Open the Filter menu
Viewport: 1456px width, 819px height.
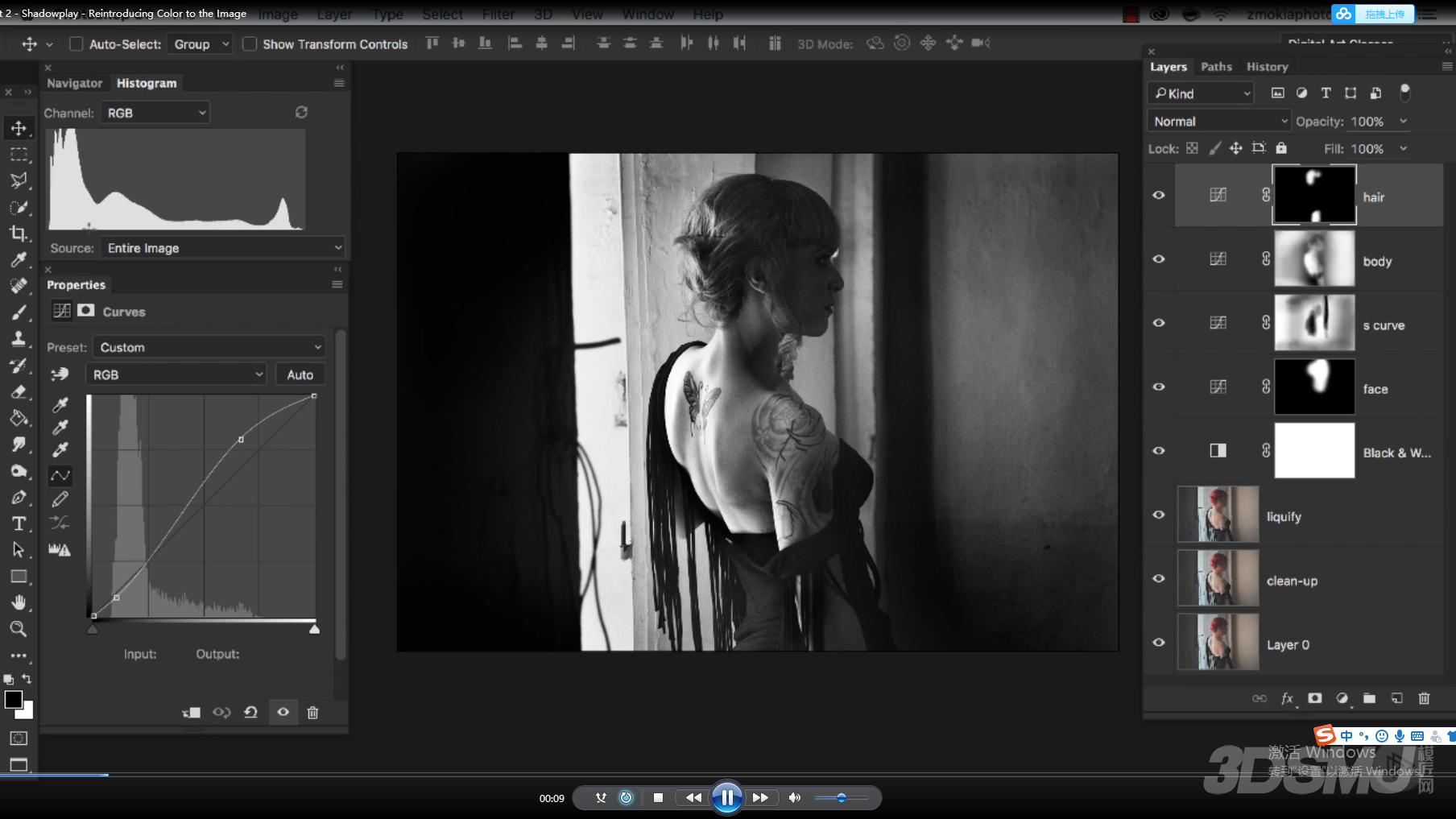[498, 14]
